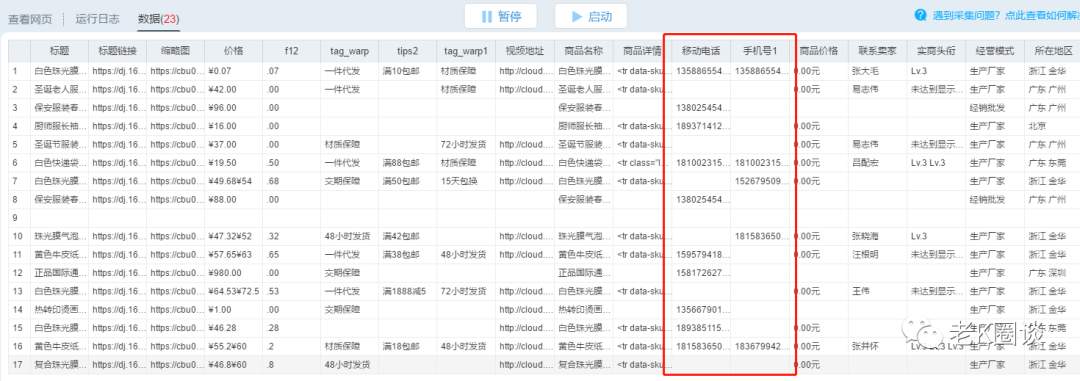This screenshot has width=1080, height=381.
Task: Select the 满18包邮 cell
Action: pyautogui.click(x=408, y=346)
